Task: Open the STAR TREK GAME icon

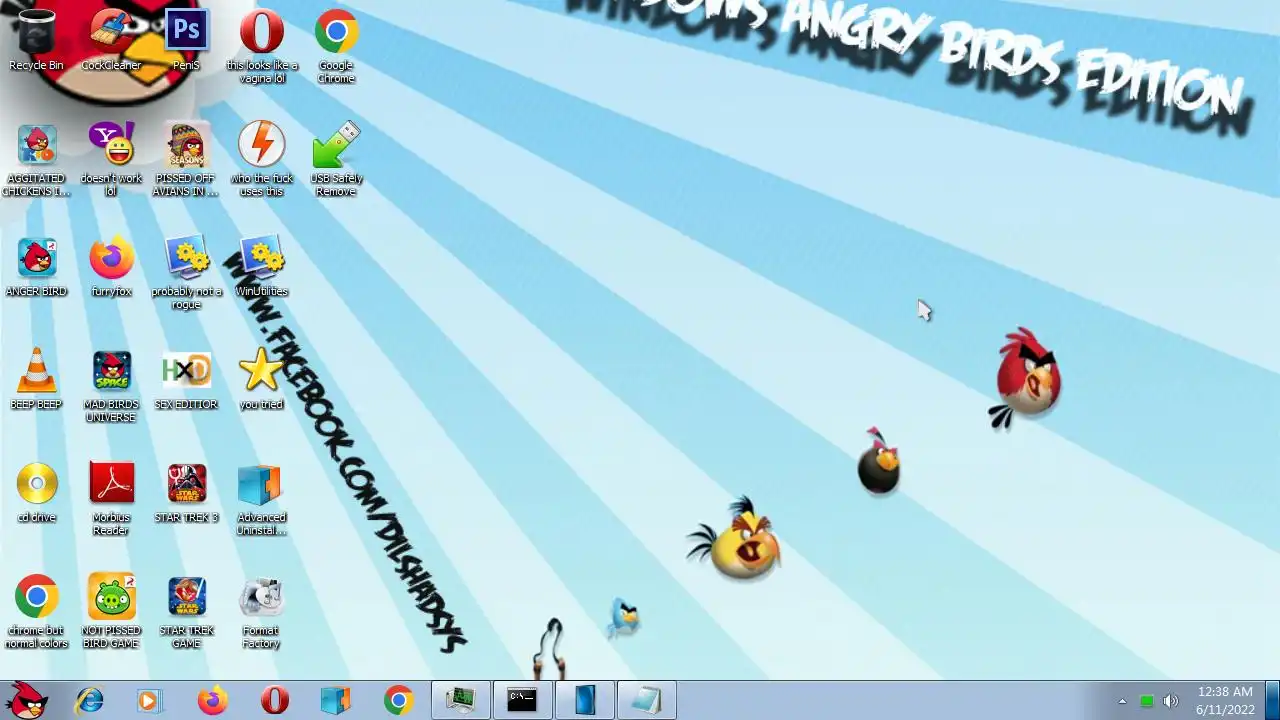Action: click(186, 612)
